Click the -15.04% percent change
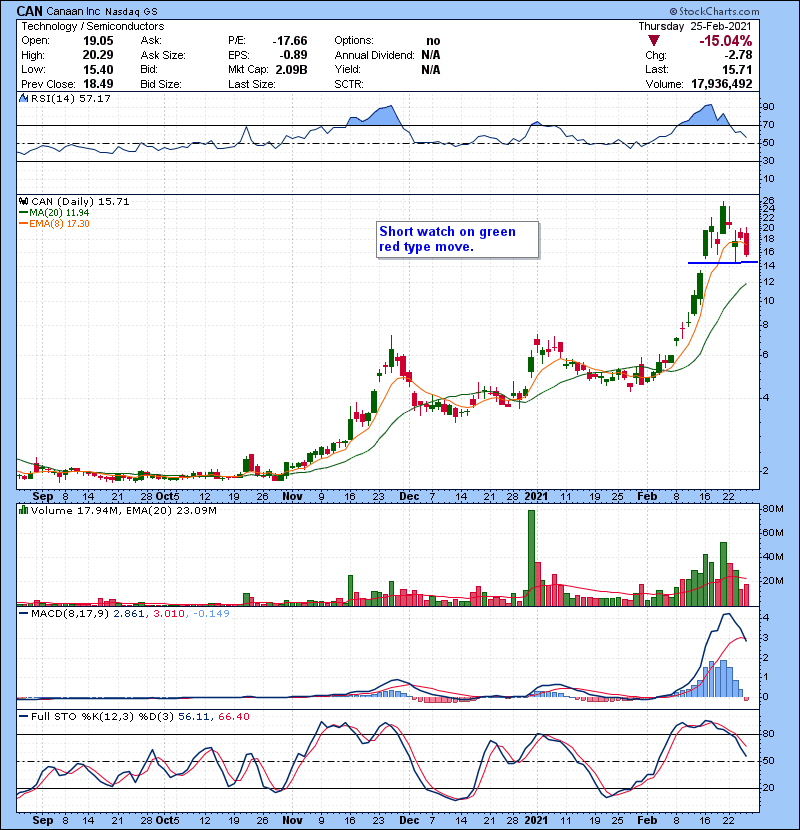 [x=725, y=41]
